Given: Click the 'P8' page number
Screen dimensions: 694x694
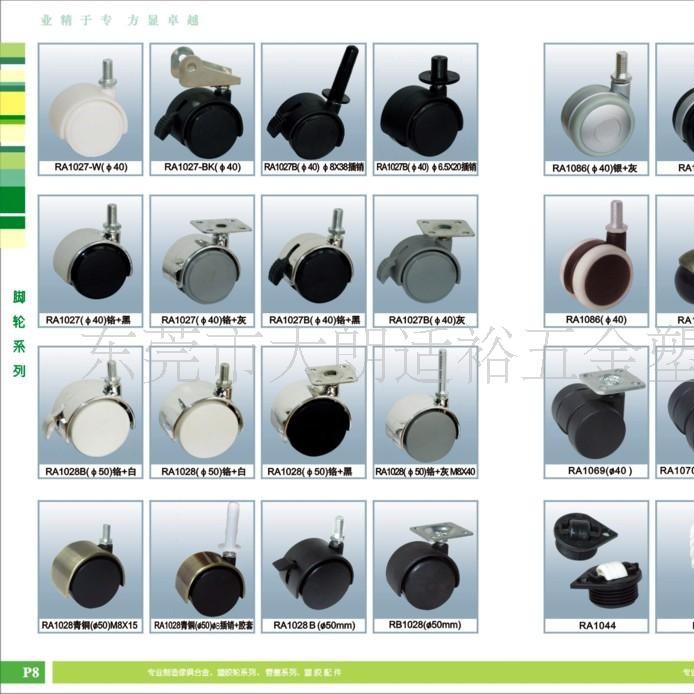Looking at the screenshot, I should (33, 672).
